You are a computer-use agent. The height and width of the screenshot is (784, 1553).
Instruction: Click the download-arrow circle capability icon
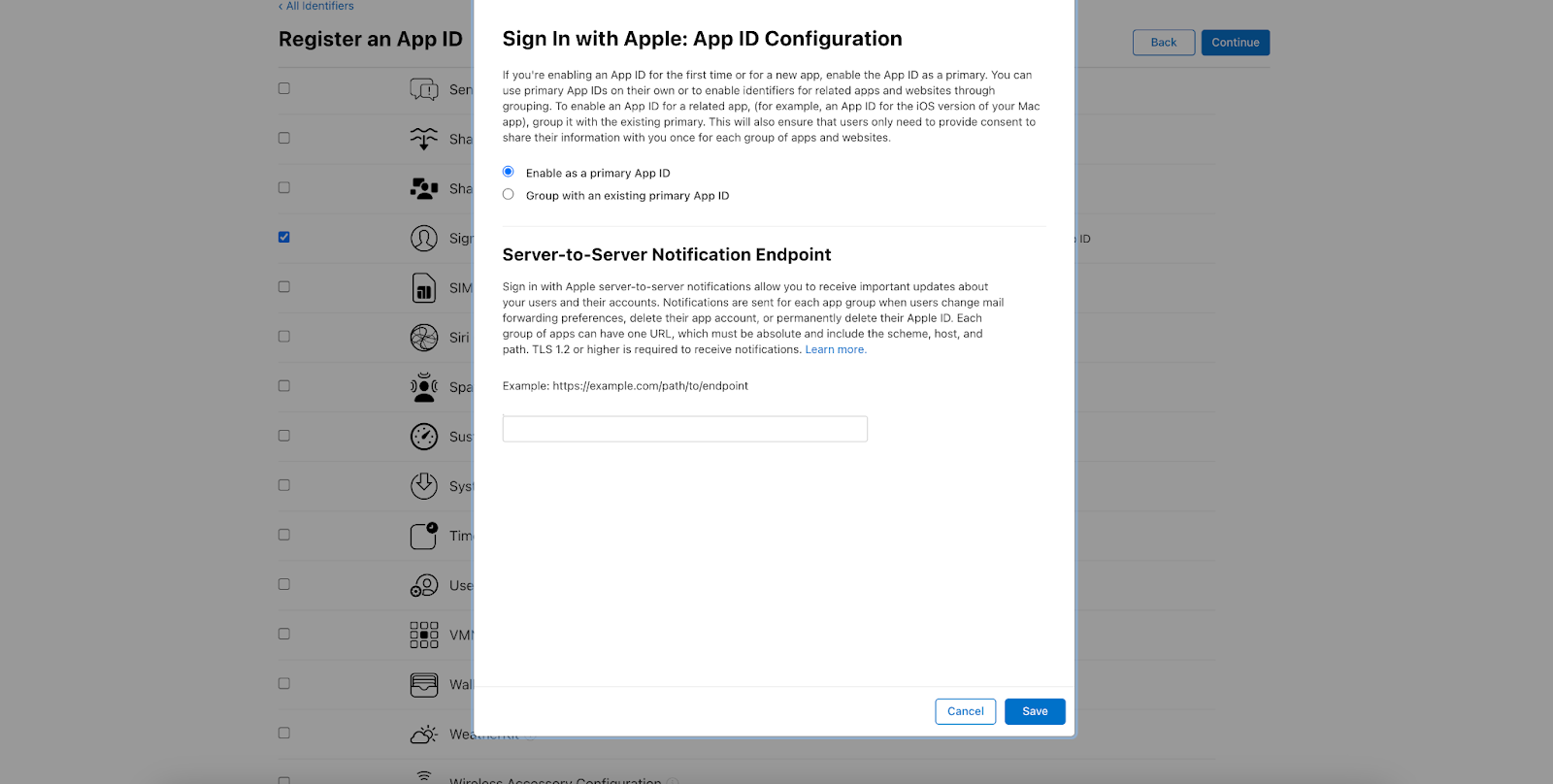coord(424,486)
